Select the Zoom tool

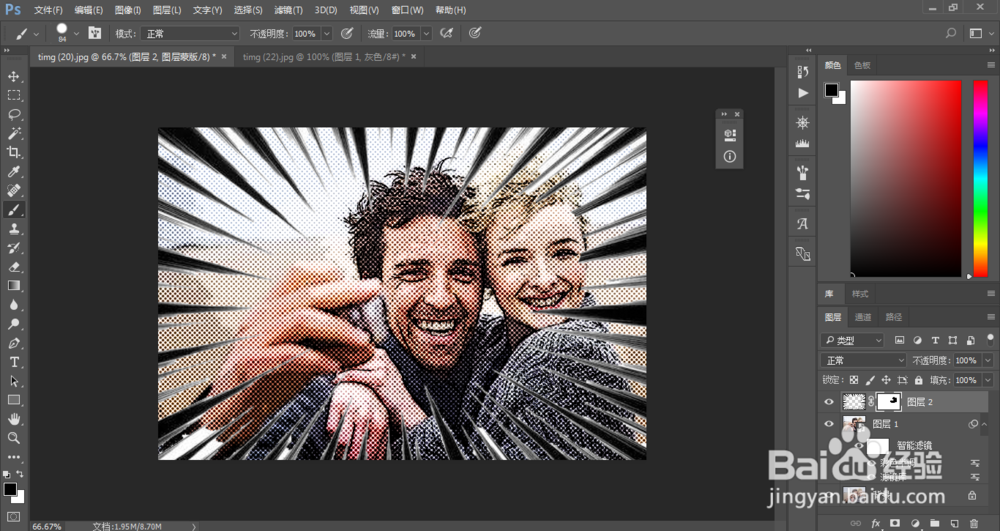13,438
